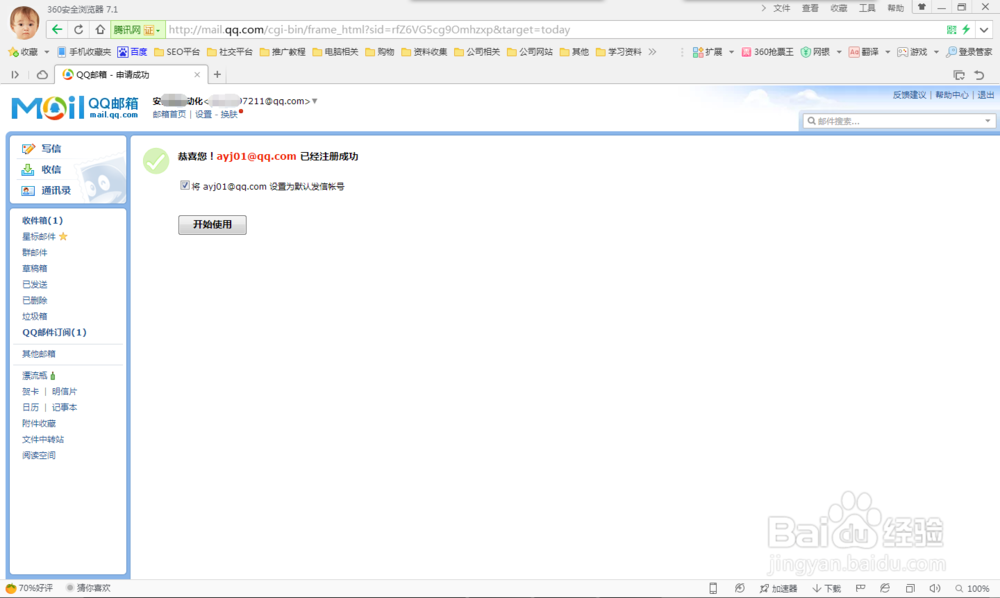Click the restore closed tab icon
The image size is (1000, 598).
[980, 75]
